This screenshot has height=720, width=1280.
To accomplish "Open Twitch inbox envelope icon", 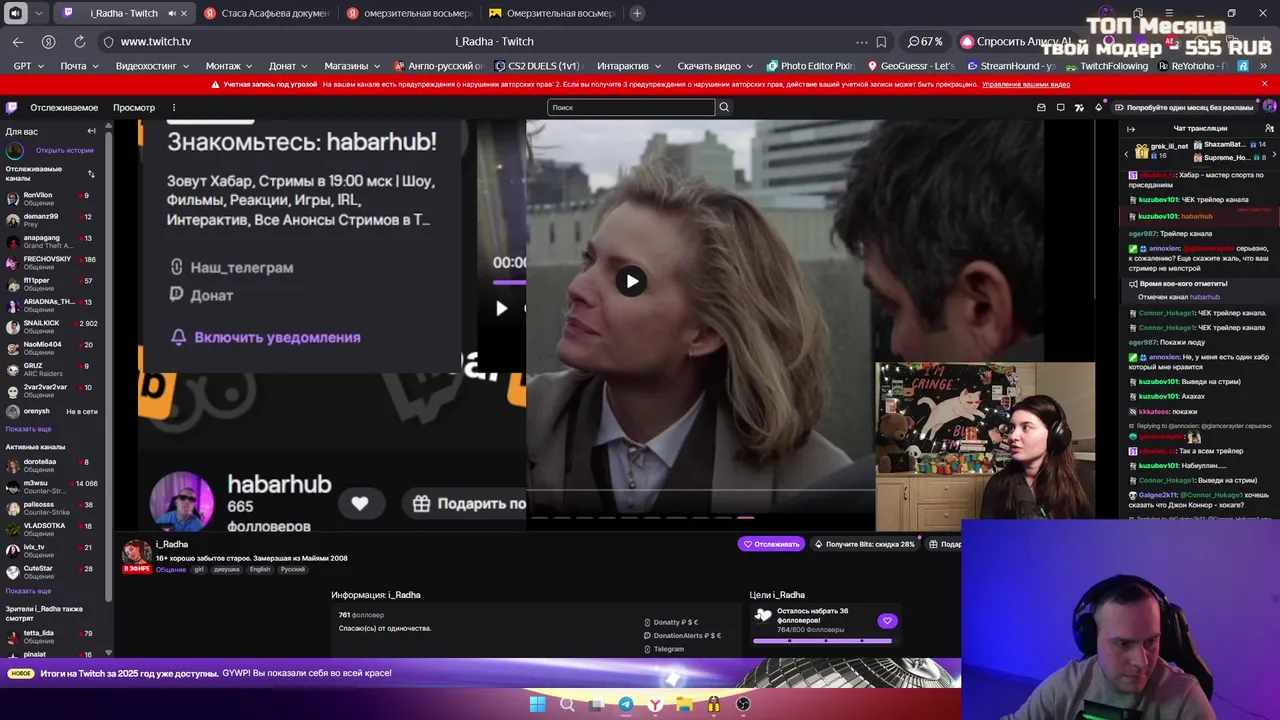I will point(1041,107).
